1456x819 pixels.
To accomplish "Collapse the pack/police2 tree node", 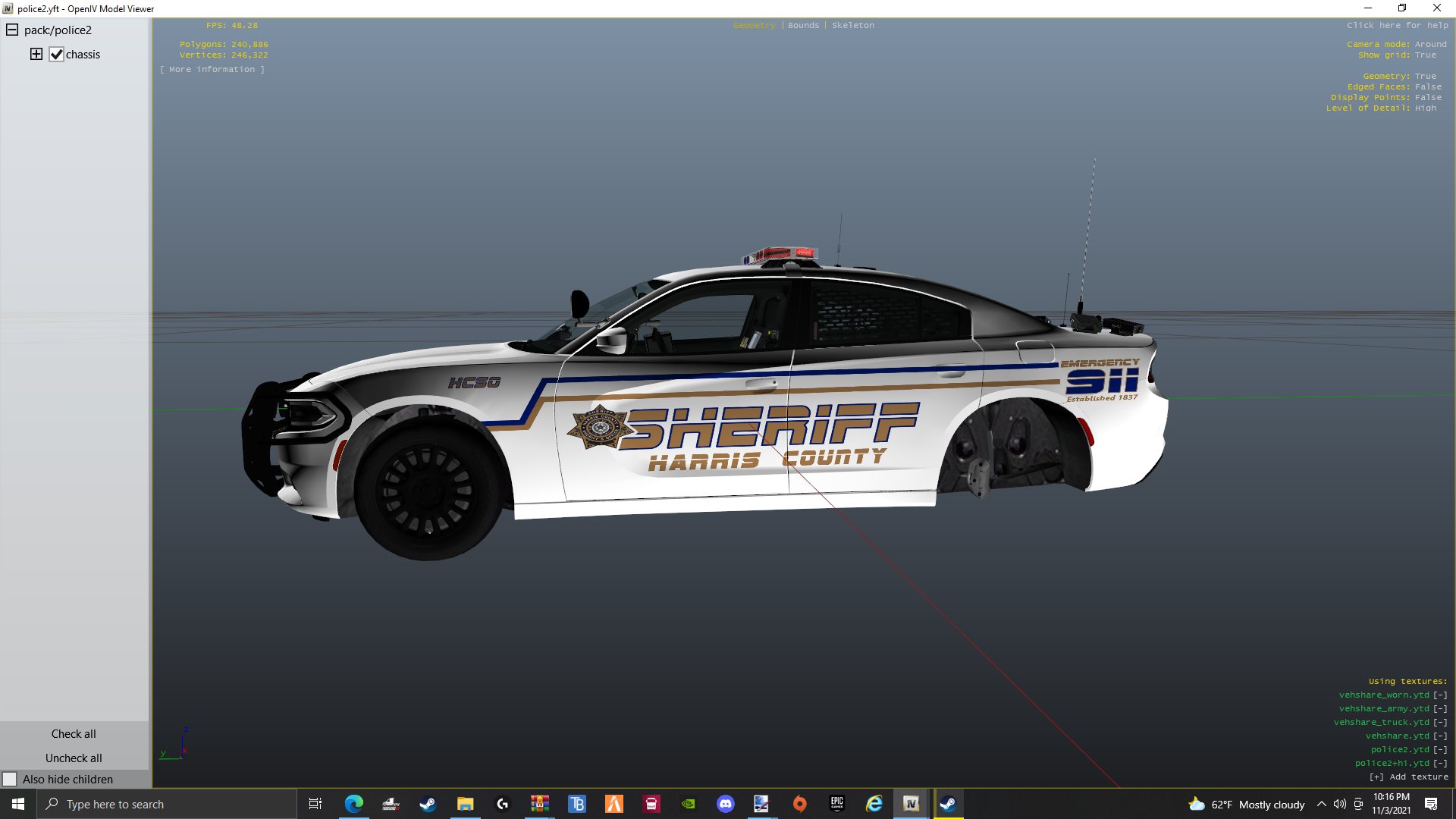I will coord(12,30).
